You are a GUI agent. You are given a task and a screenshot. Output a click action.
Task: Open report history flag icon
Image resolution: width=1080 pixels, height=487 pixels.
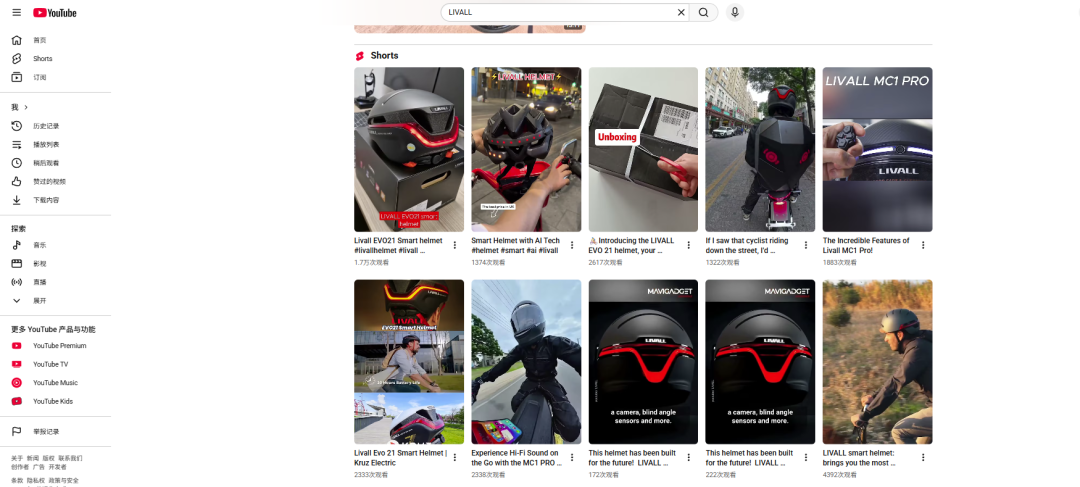[x=17, y=432]
